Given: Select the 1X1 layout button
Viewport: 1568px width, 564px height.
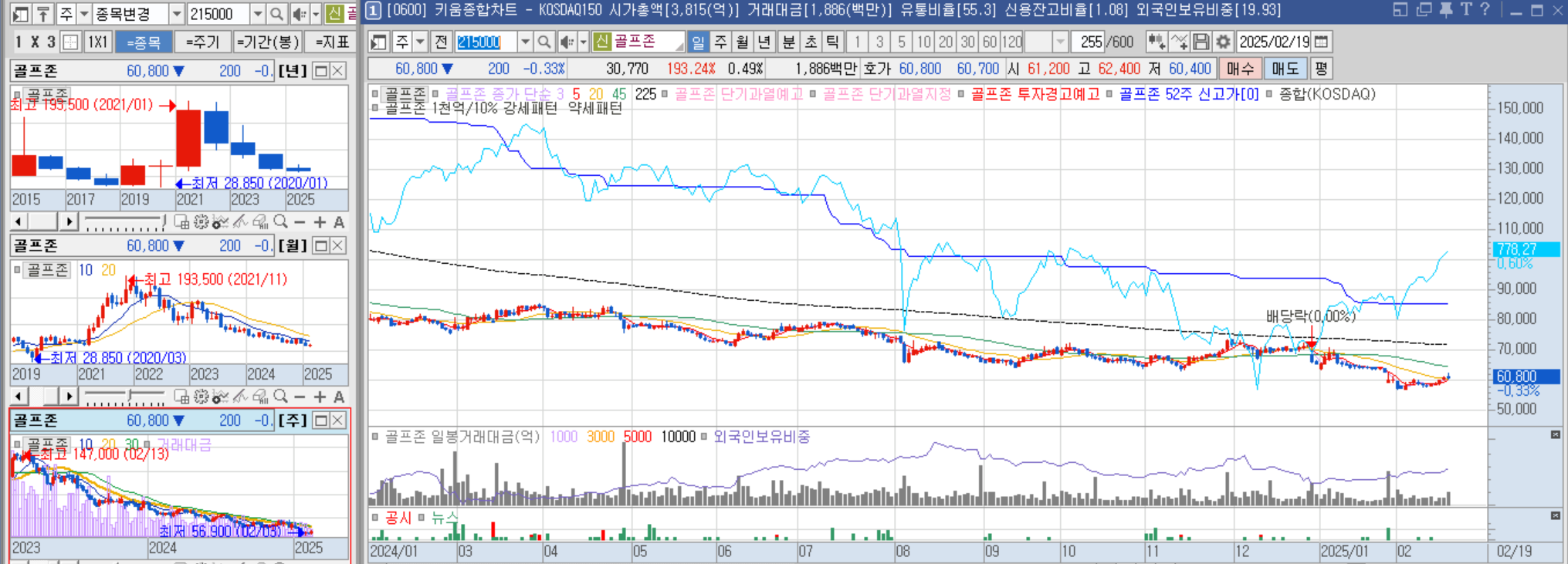Looking at the screenshot, I should coord(97,42).
